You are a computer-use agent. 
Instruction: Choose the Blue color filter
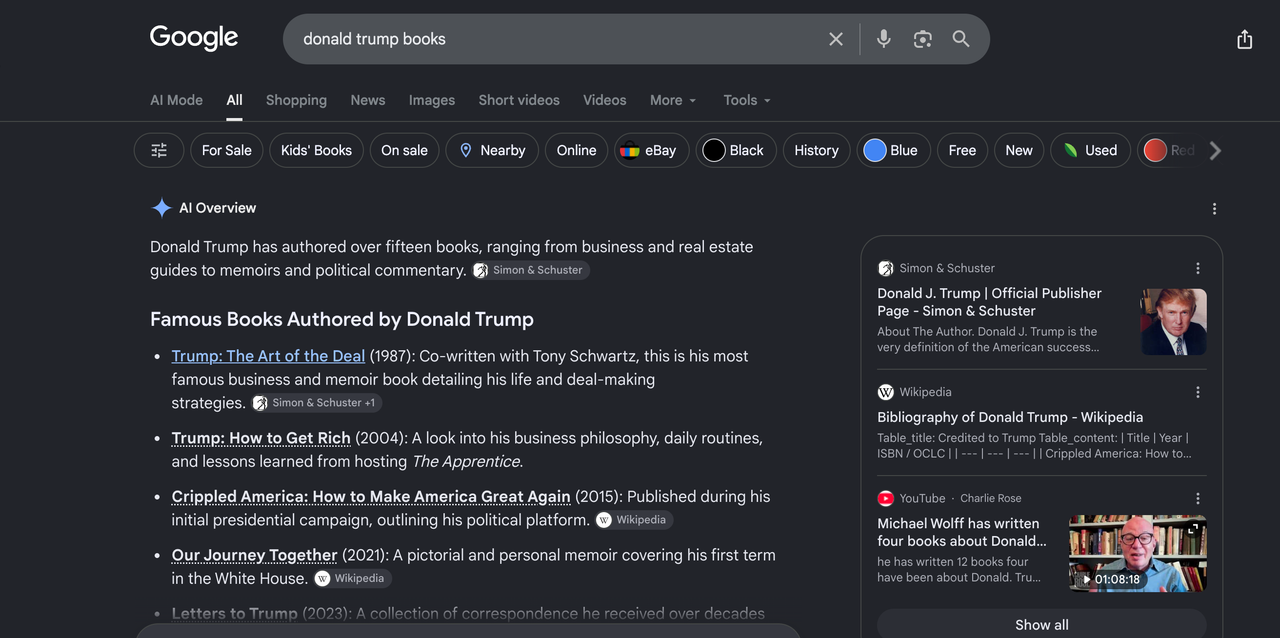[x=892, y=150]
